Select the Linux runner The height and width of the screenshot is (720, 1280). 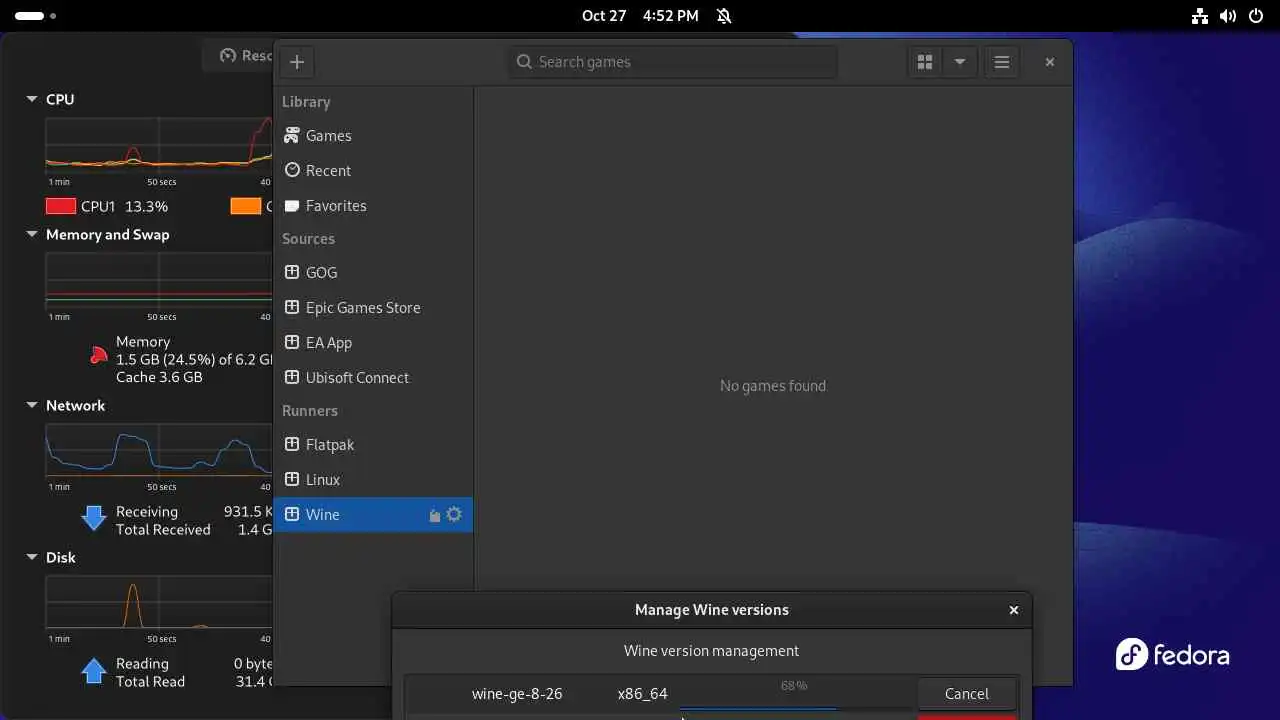point(373,480)
